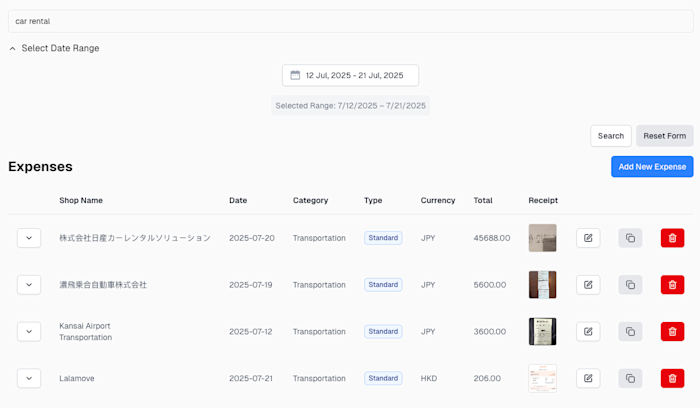
Task: Click the 2025-07-12 date cell
Action: coord(250,331)
